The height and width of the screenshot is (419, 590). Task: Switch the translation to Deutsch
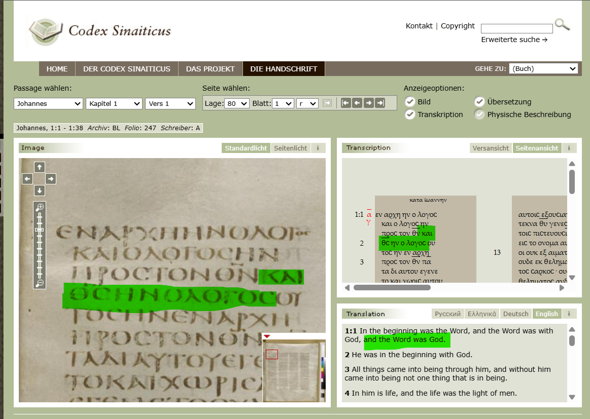516,314
